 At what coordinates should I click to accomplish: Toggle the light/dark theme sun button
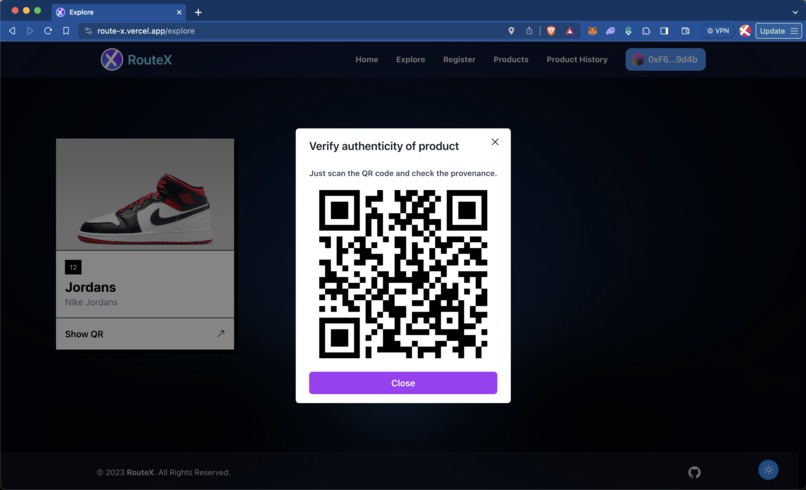point(768,470)
